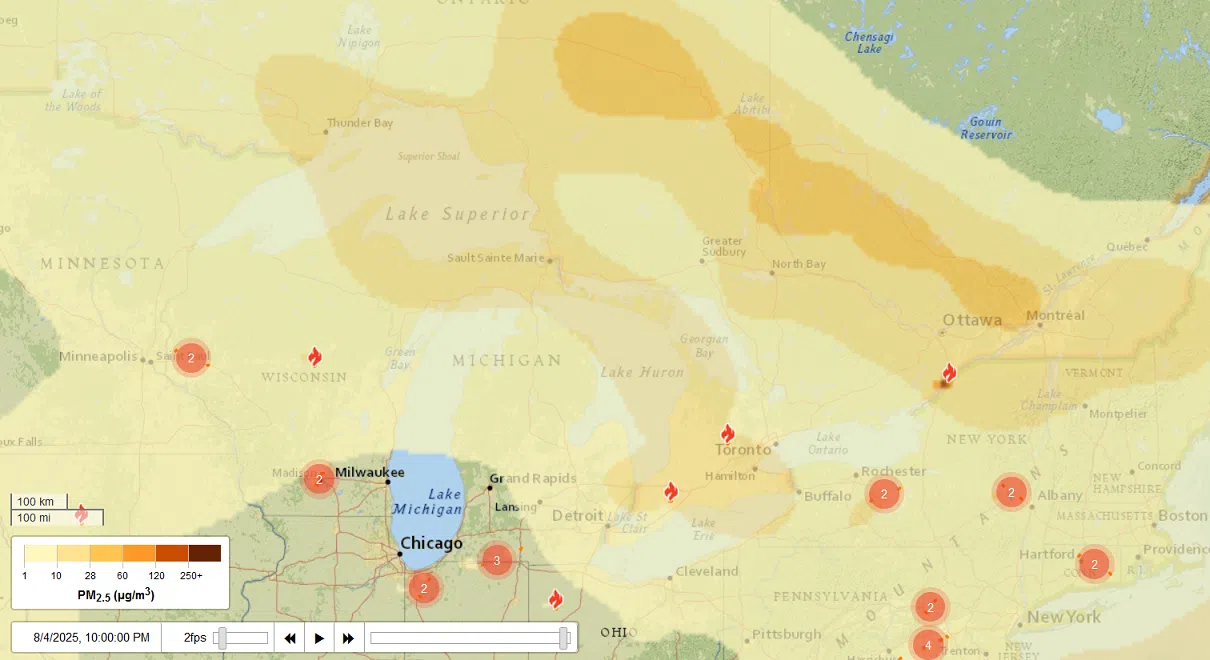Click the Greater Sudbury label

pos(723,246)
